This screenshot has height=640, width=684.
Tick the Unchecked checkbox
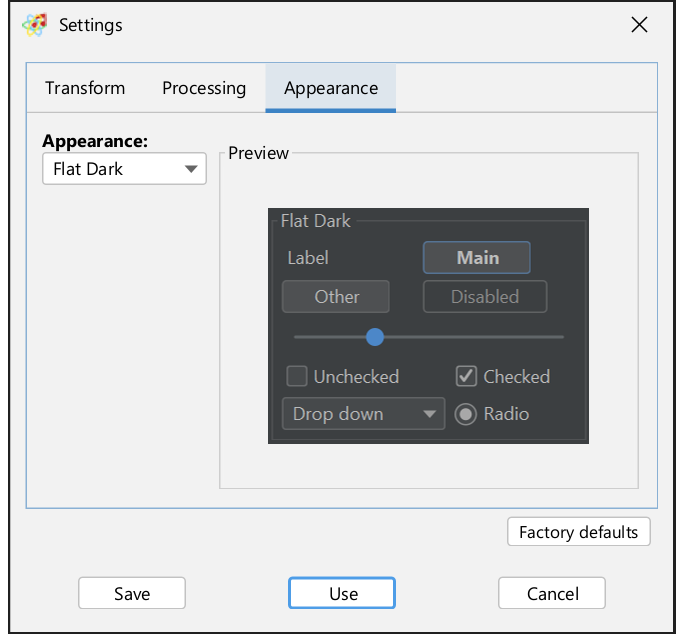(297, 377)
